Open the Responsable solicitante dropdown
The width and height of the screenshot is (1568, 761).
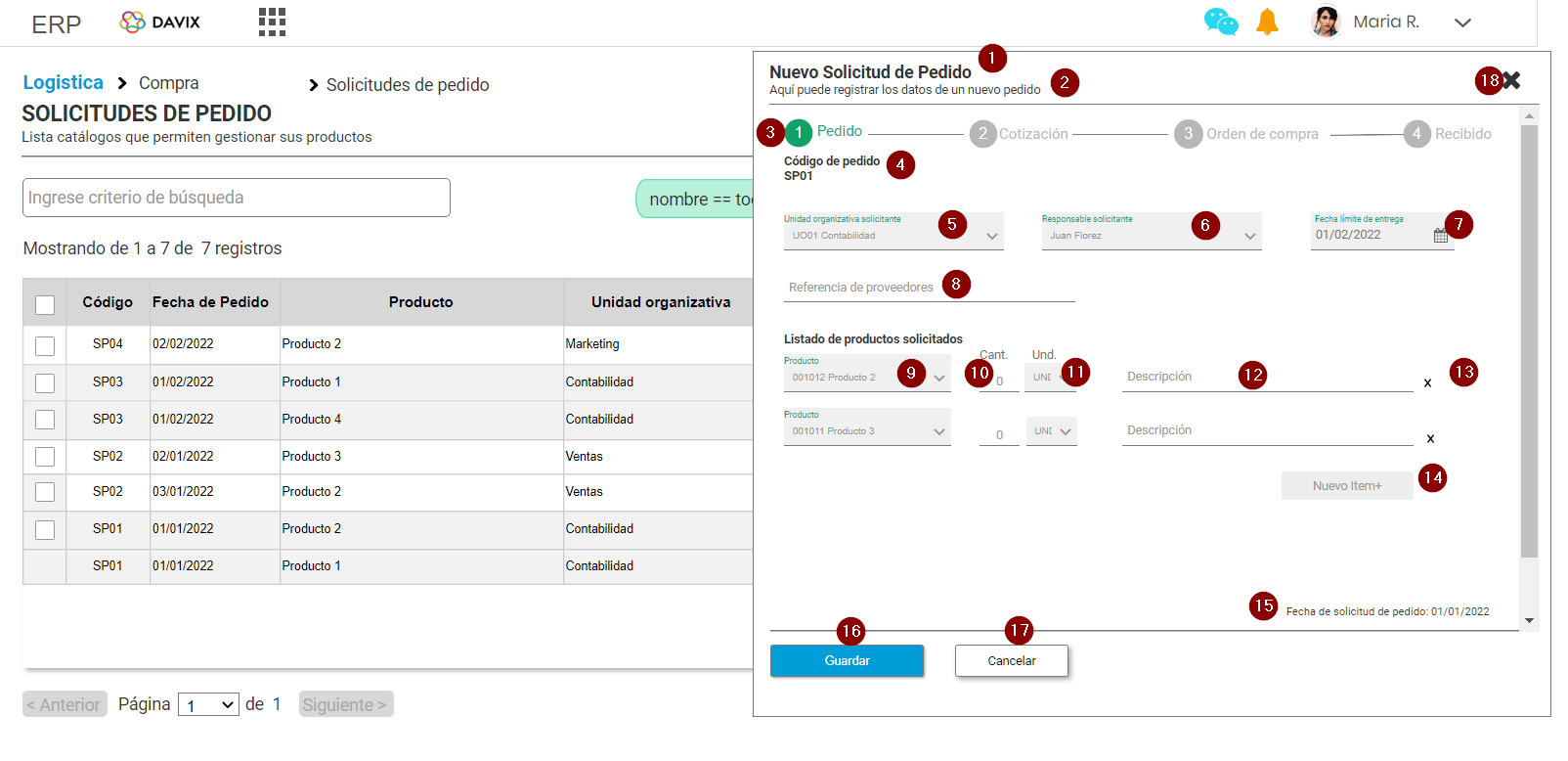coord(1249,236)
